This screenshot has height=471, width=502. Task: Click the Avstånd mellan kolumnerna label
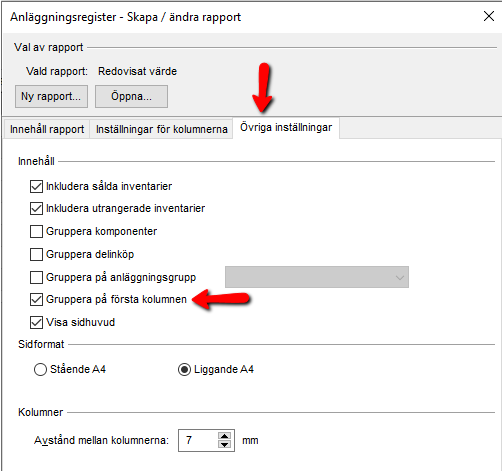[x=101, y=440]
